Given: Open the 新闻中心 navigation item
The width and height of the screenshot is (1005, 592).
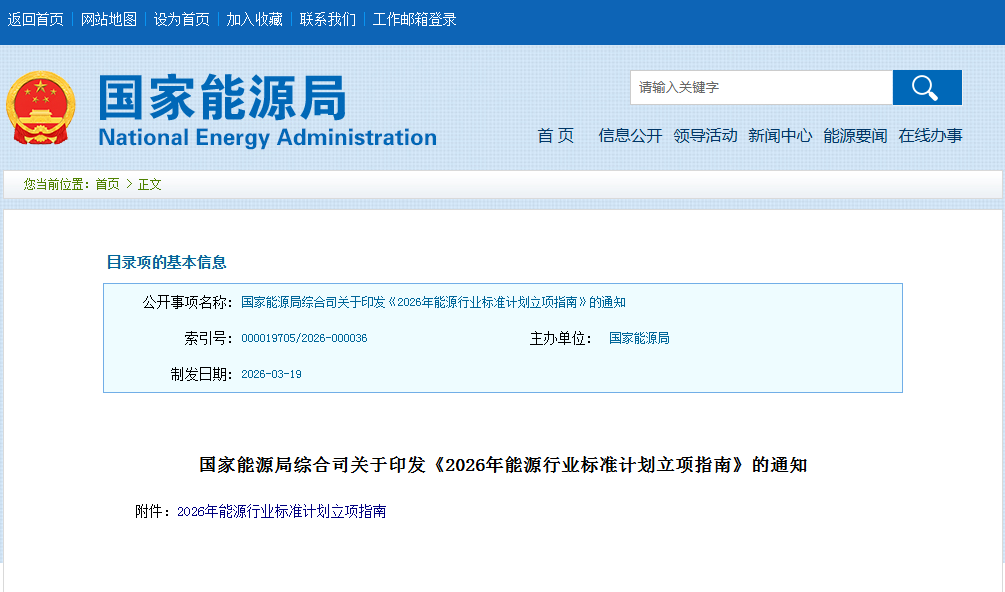Looking at the screenshot, I should (x=780, y=136).
